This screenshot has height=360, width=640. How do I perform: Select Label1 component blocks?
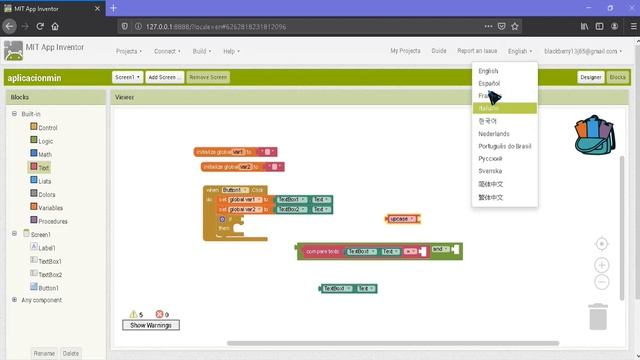coord(43,247)
